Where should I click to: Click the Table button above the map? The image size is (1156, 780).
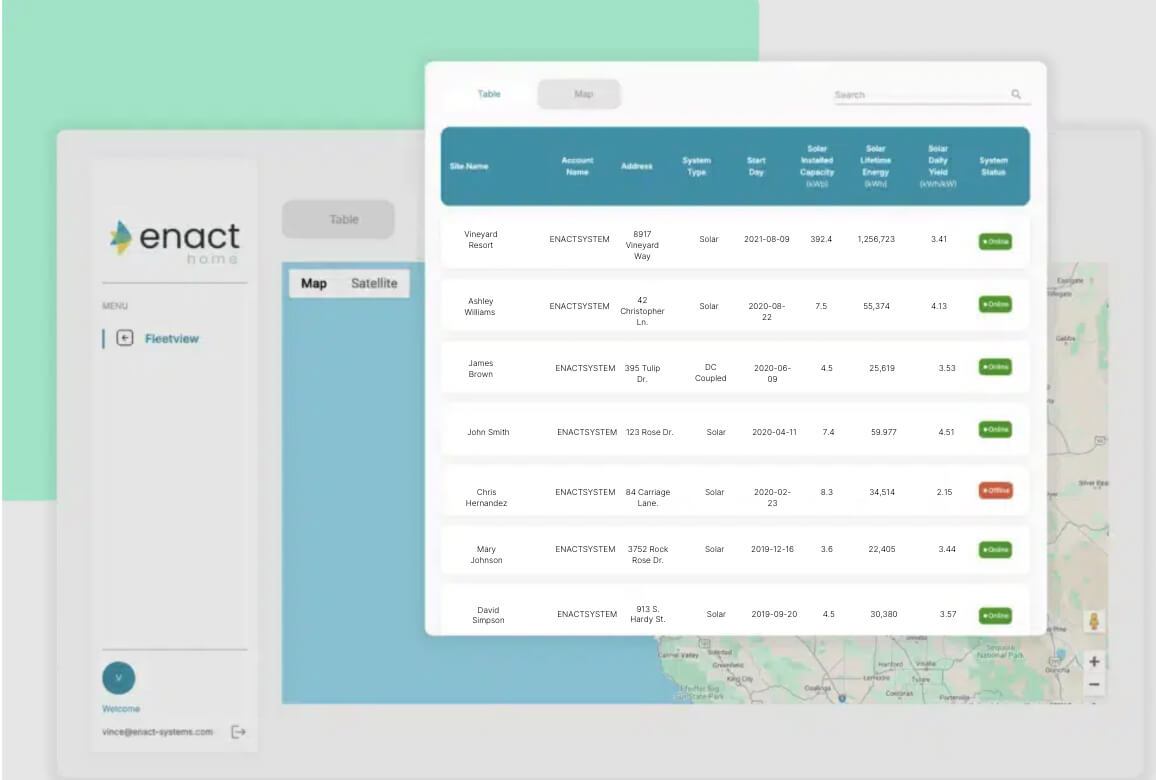coord(338,219)
